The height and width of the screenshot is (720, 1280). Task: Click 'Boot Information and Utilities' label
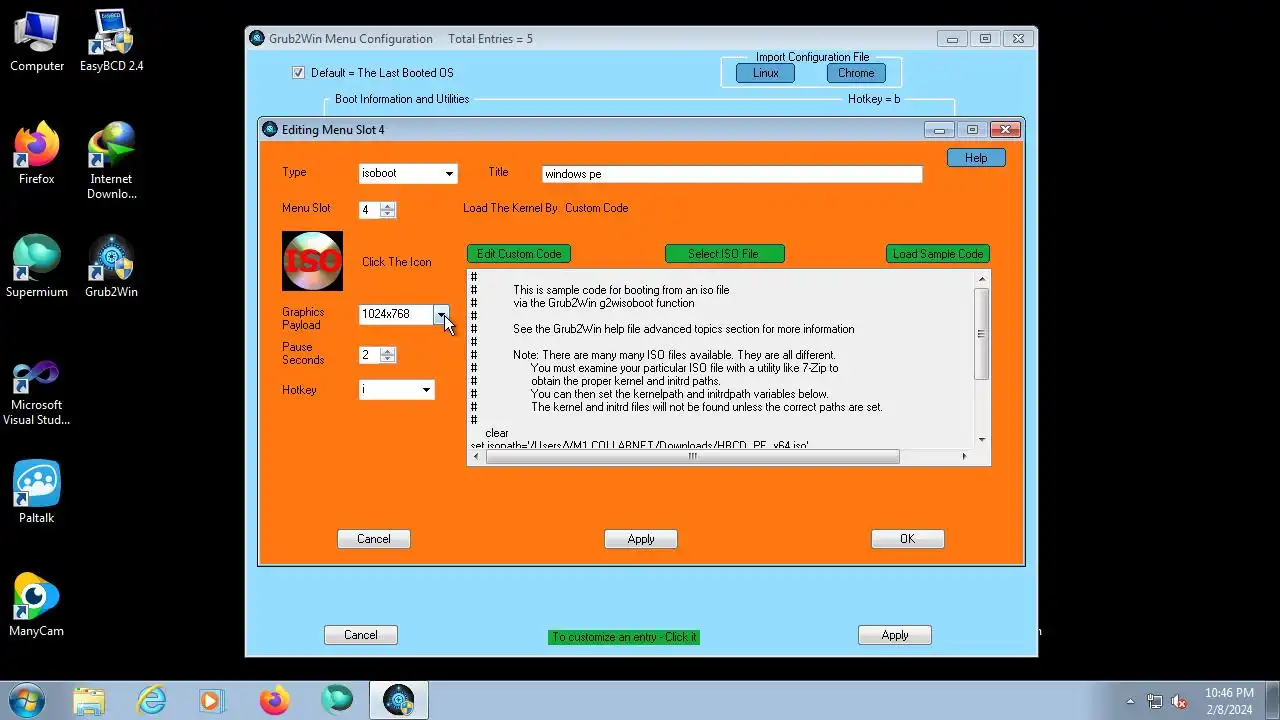[402, 99]
